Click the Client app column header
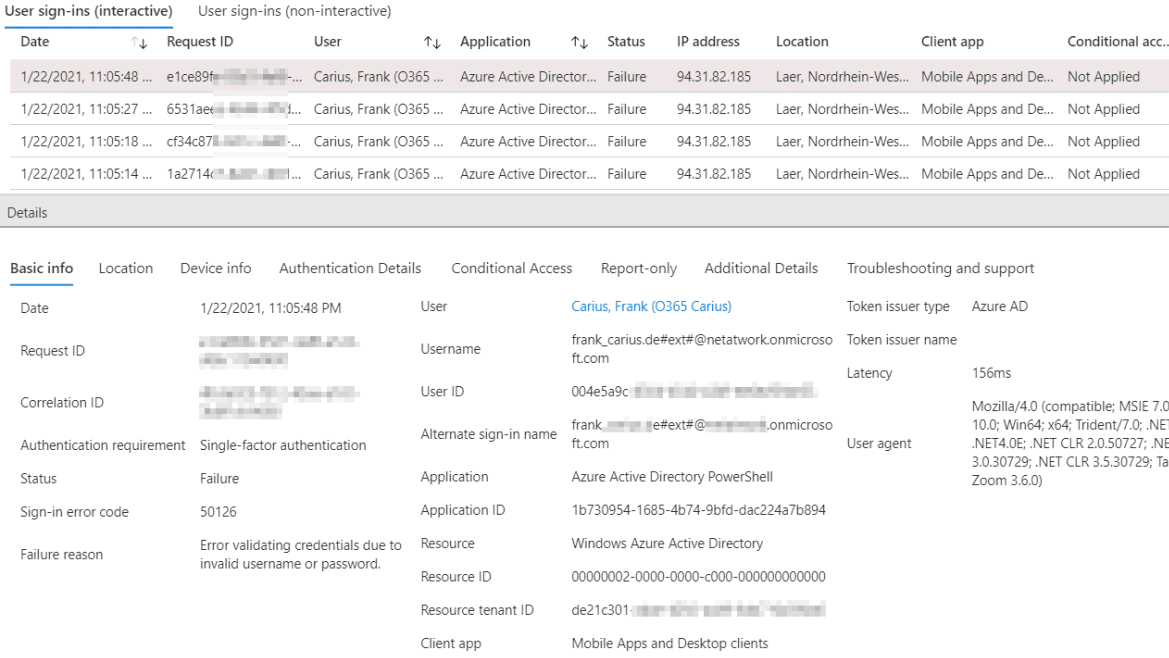The image size is (1169, 658). click(x=952, y=42)
